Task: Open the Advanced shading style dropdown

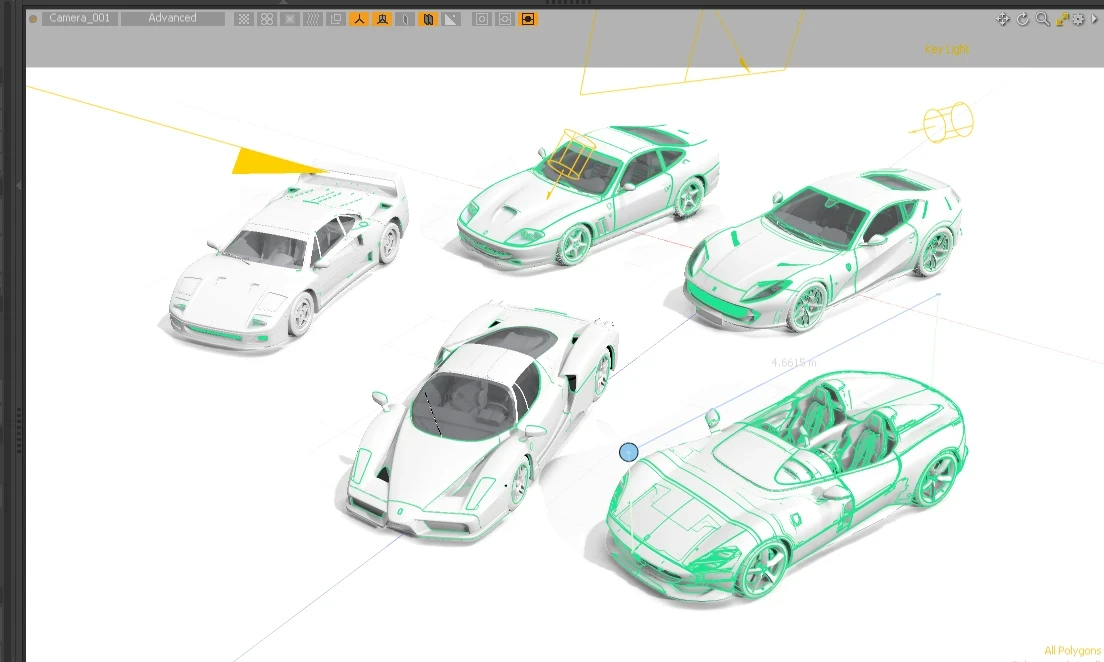Action: 172,18
